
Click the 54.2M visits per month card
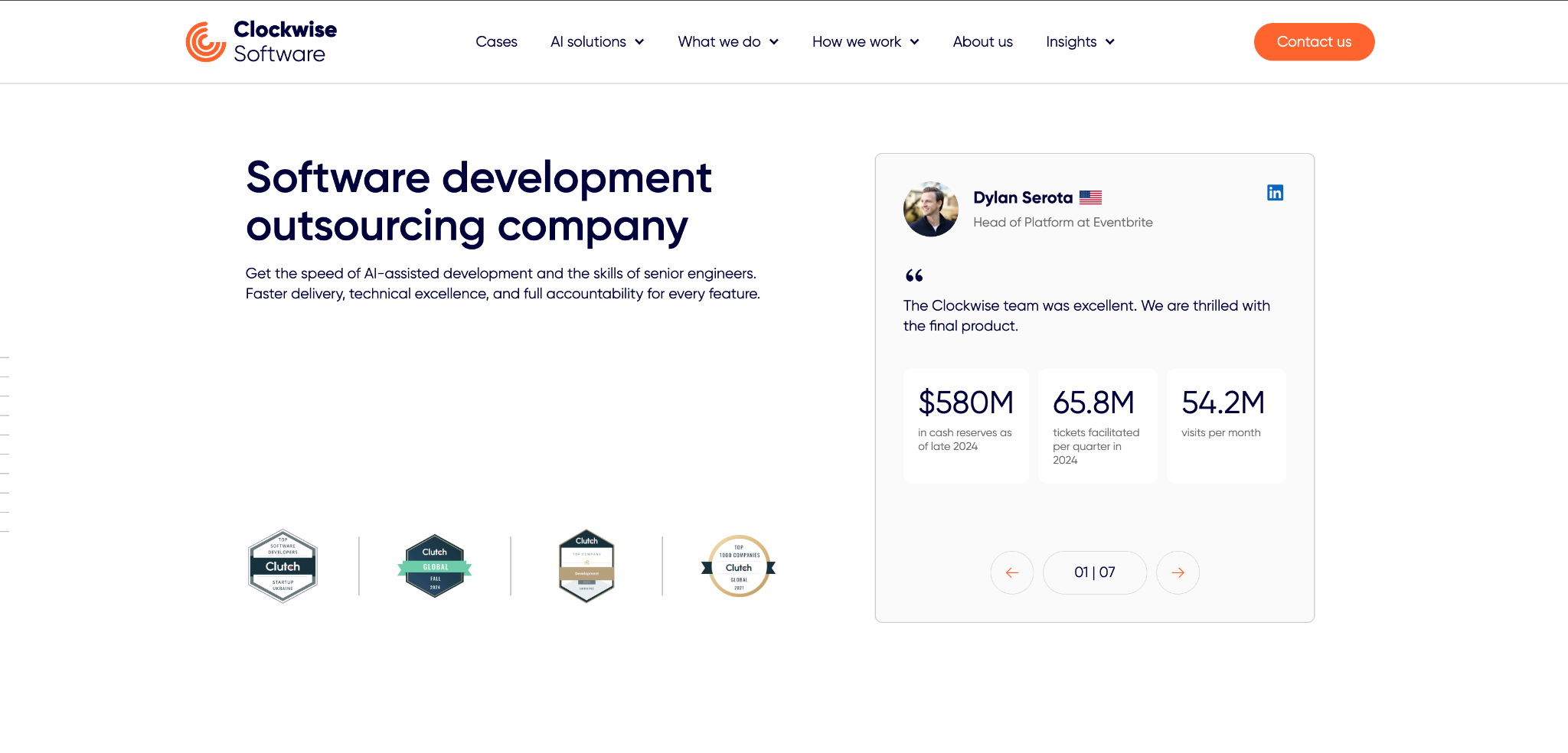pos(1227,425)
